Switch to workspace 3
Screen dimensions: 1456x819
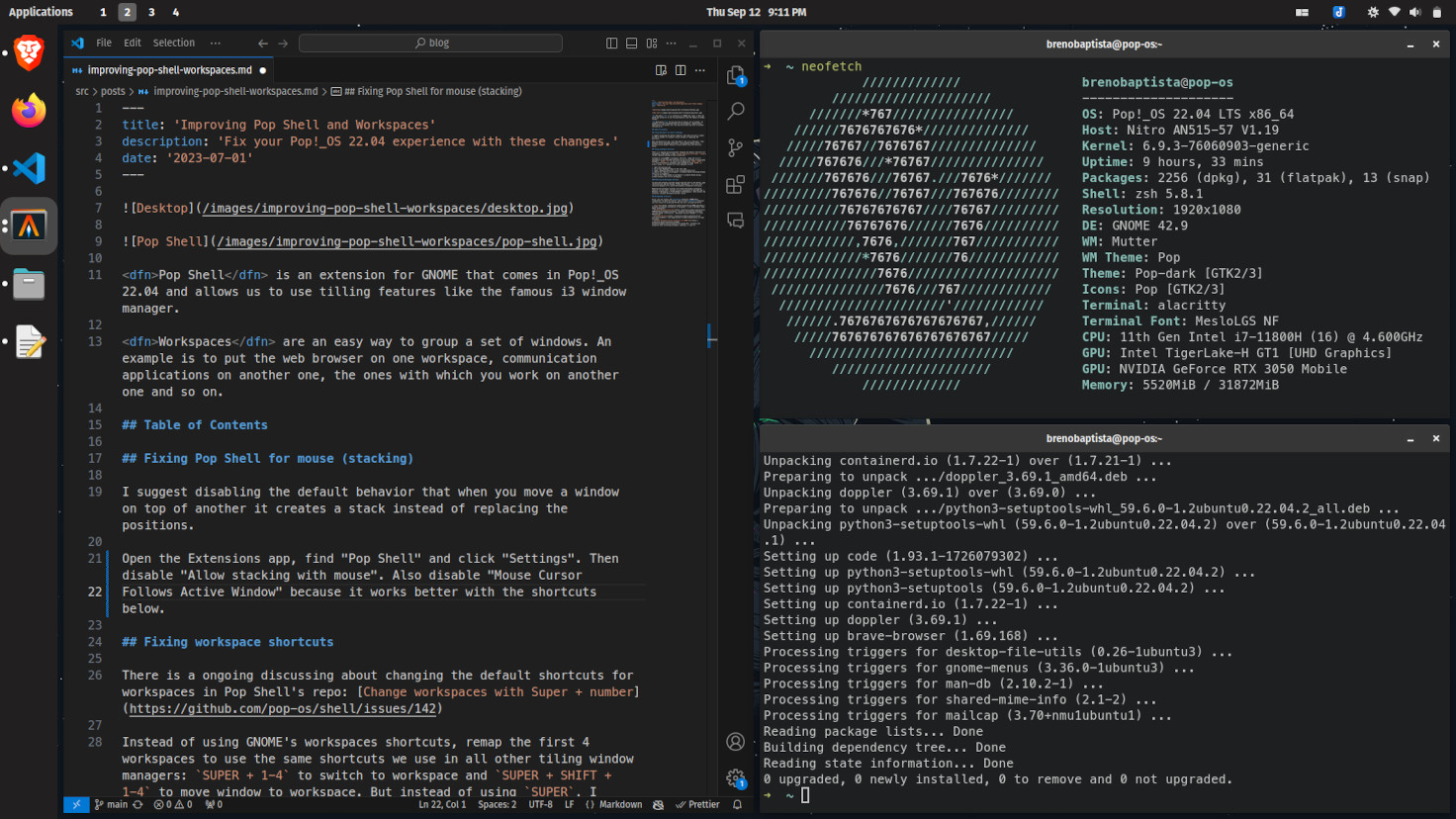151,12
